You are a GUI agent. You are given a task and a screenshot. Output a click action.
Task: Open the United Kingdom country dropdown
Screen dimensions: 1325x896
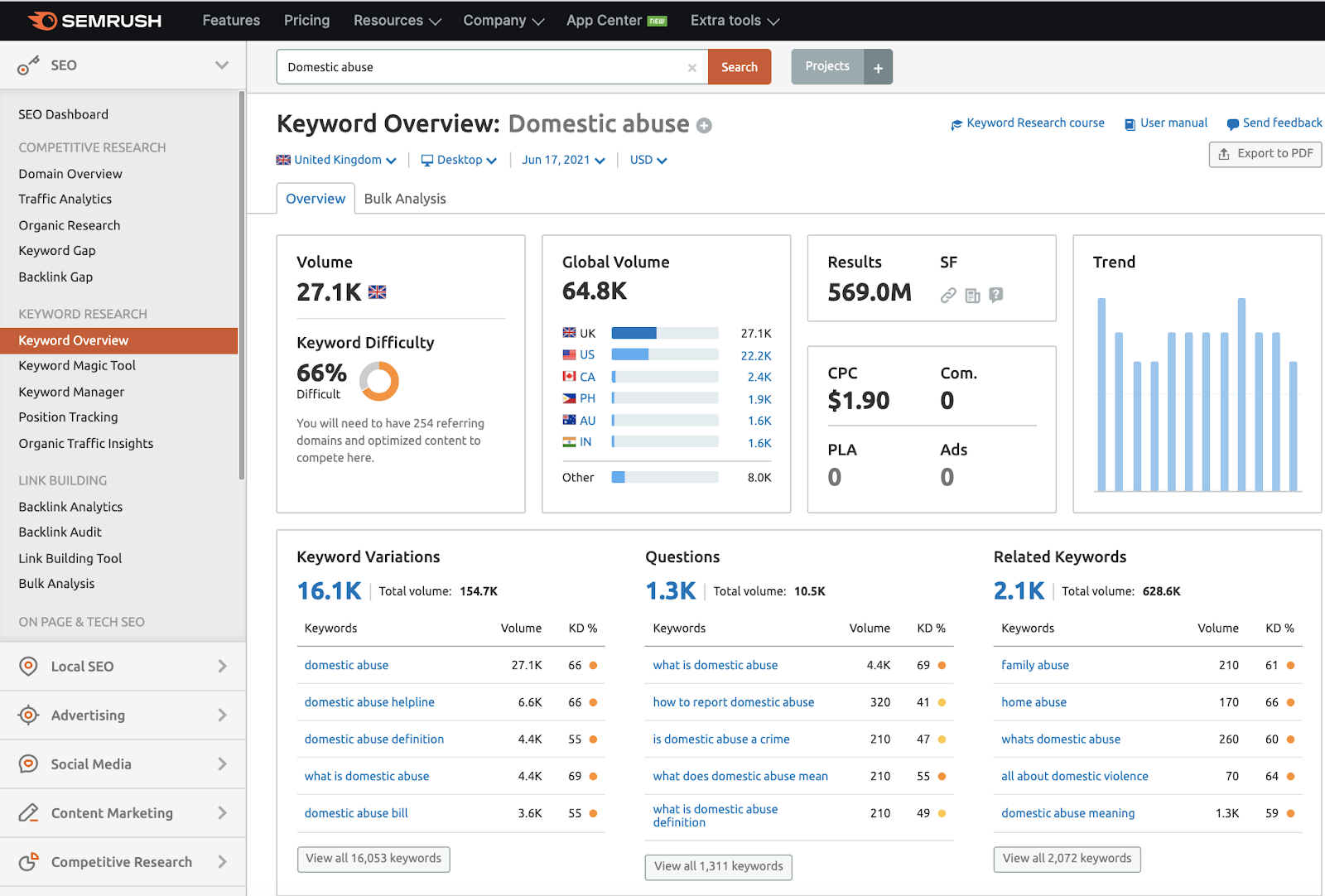pyautogui.click(x=336, y=160)
